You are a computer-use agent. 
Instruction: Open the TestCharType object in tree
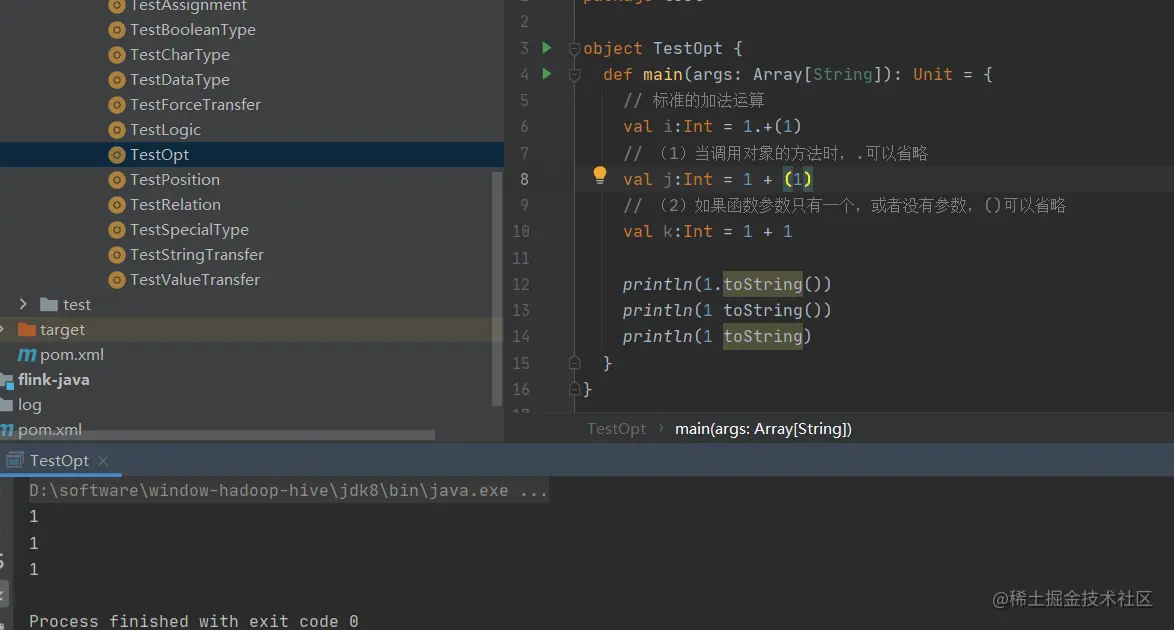coord(180,55)
